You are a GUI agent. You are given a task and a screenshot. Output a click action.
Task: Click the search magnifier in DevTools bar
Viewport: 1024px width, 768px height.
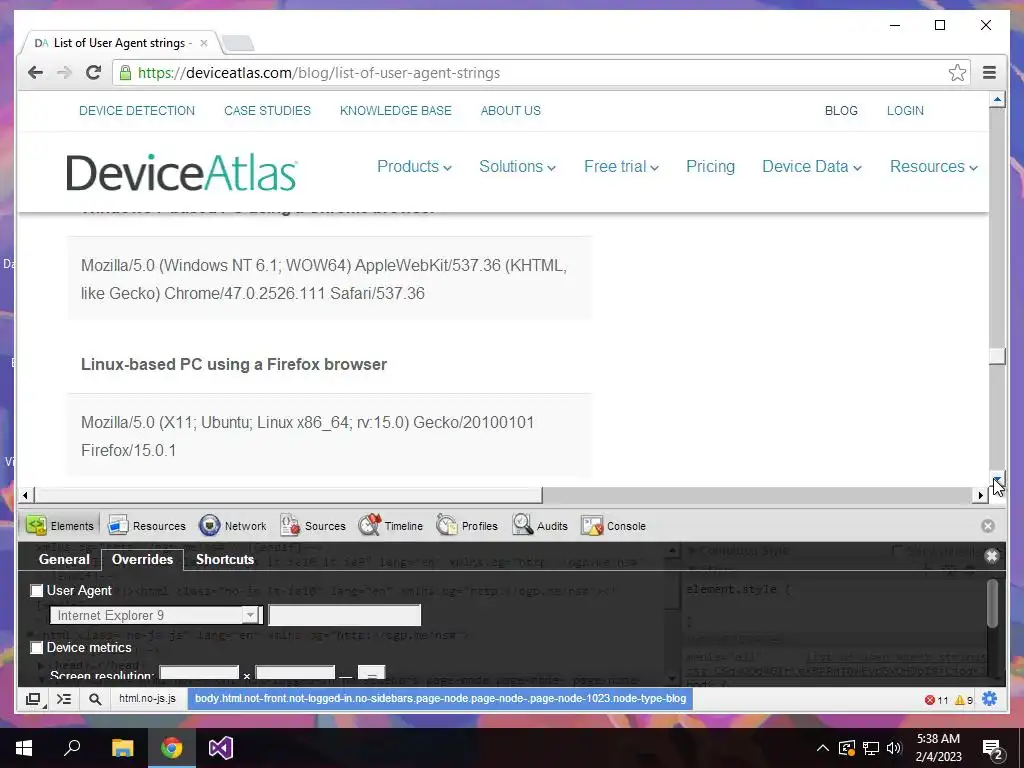point(95,699)
